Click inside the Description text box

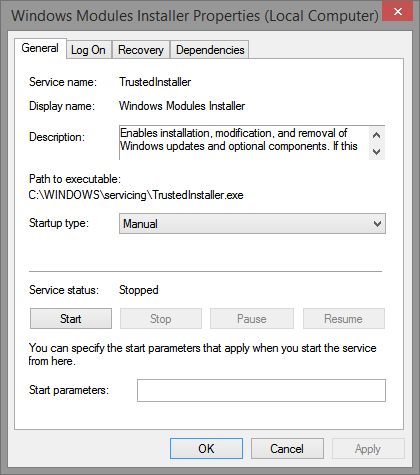point(244,143)
